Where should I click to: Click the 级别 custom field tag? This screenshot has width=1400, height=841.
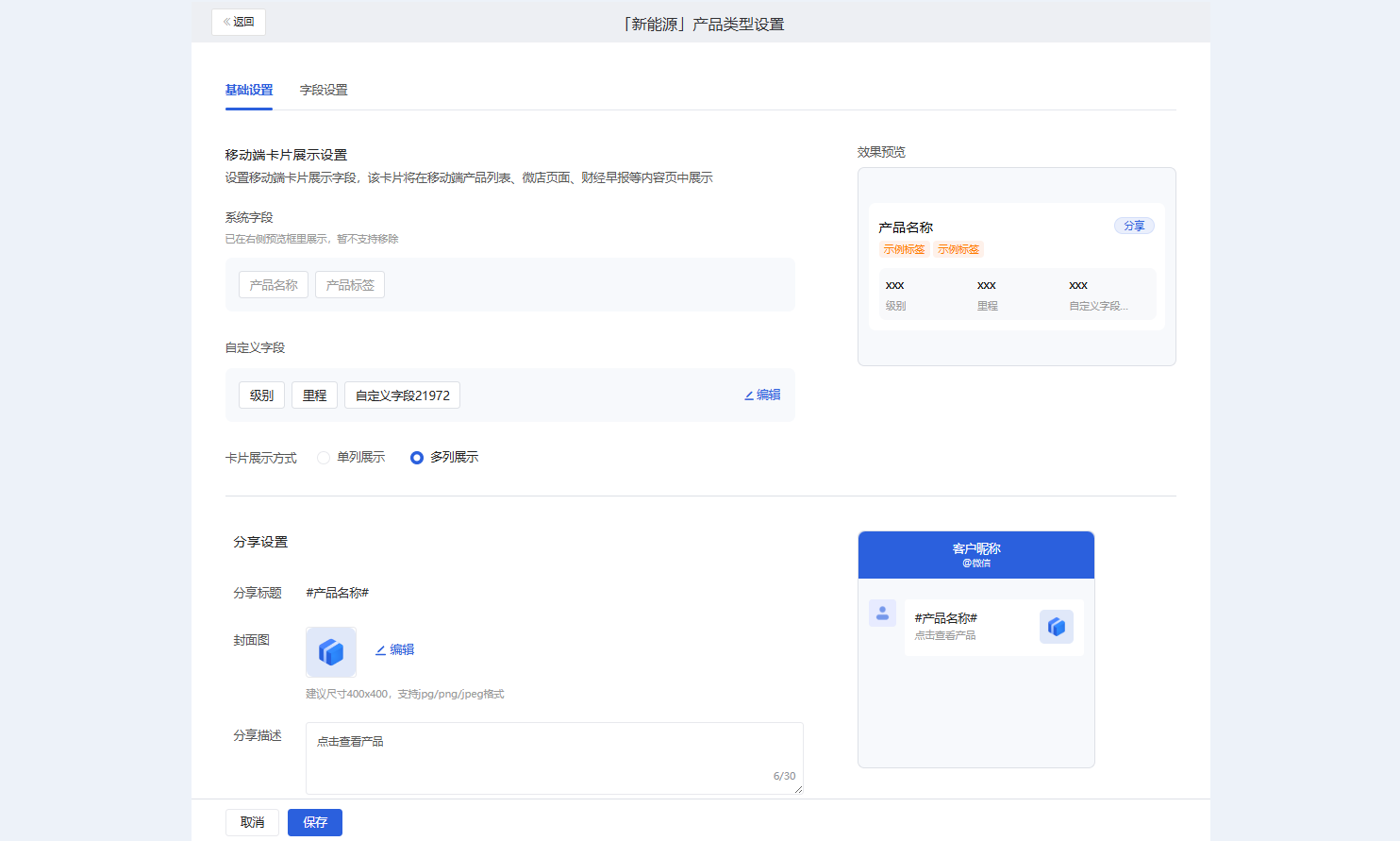tap(261, 395)
